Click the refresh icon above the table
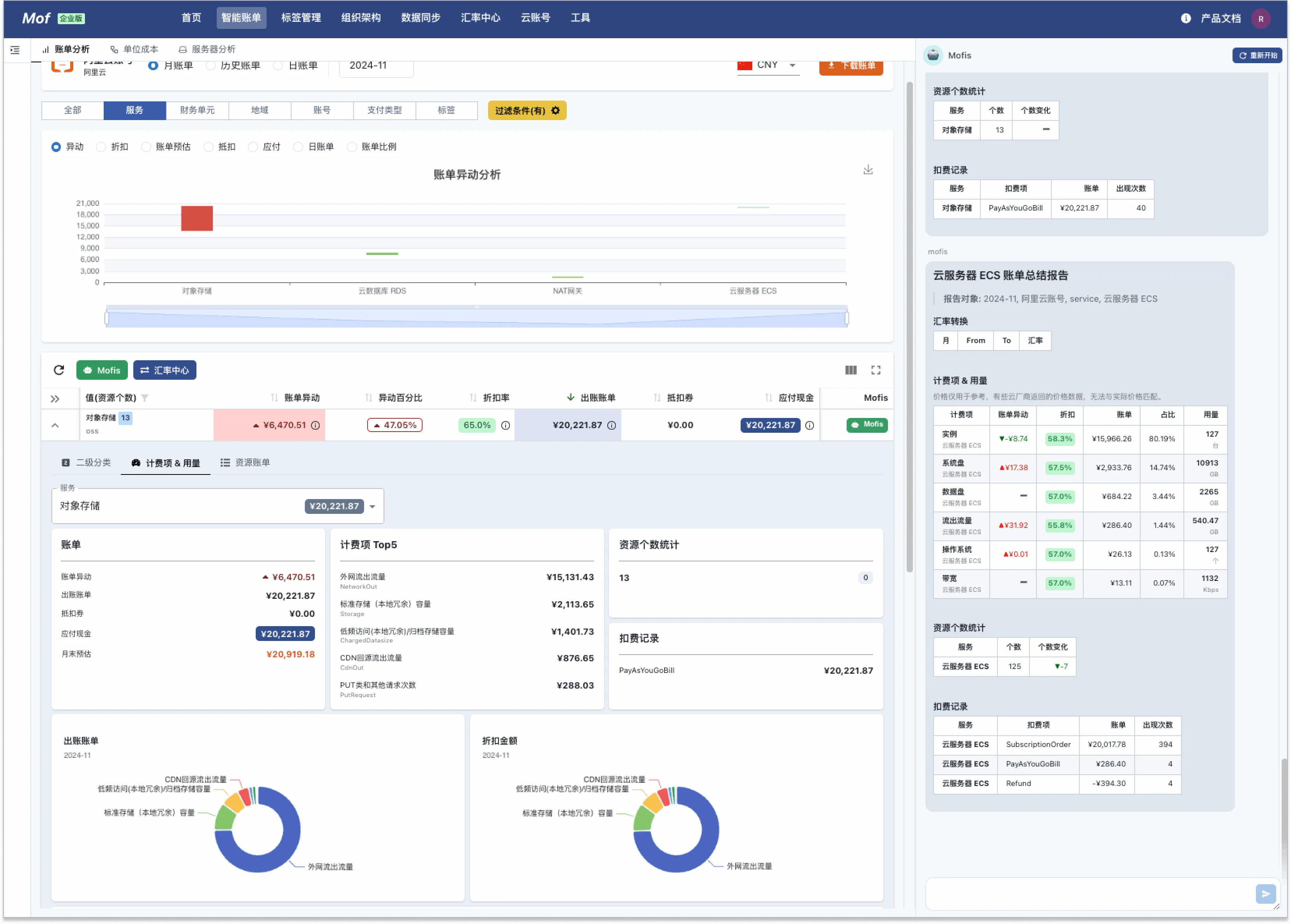This screenshot has height=924, width=1291. (58, 370)
